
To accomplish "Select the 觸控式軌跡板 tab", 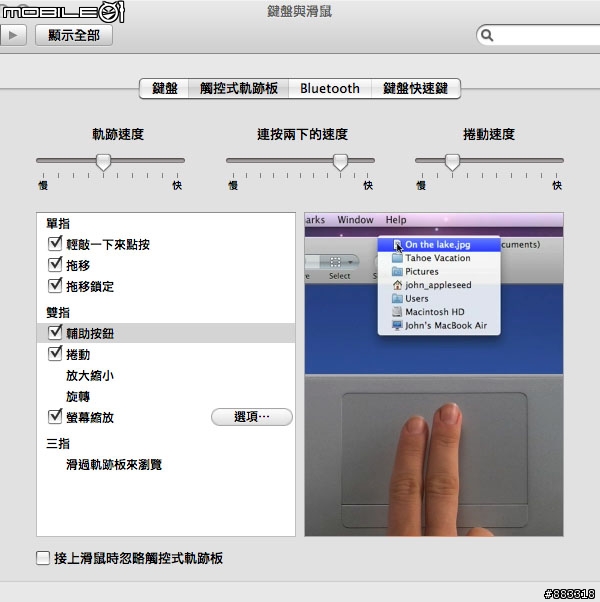I will click(238, 89).
